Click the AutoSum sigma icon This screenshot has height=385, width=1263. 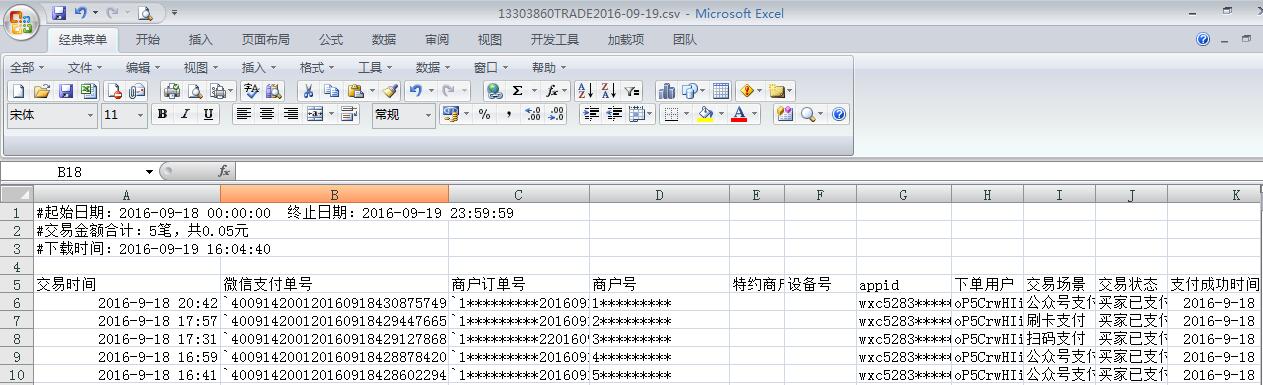coord(517,90)
